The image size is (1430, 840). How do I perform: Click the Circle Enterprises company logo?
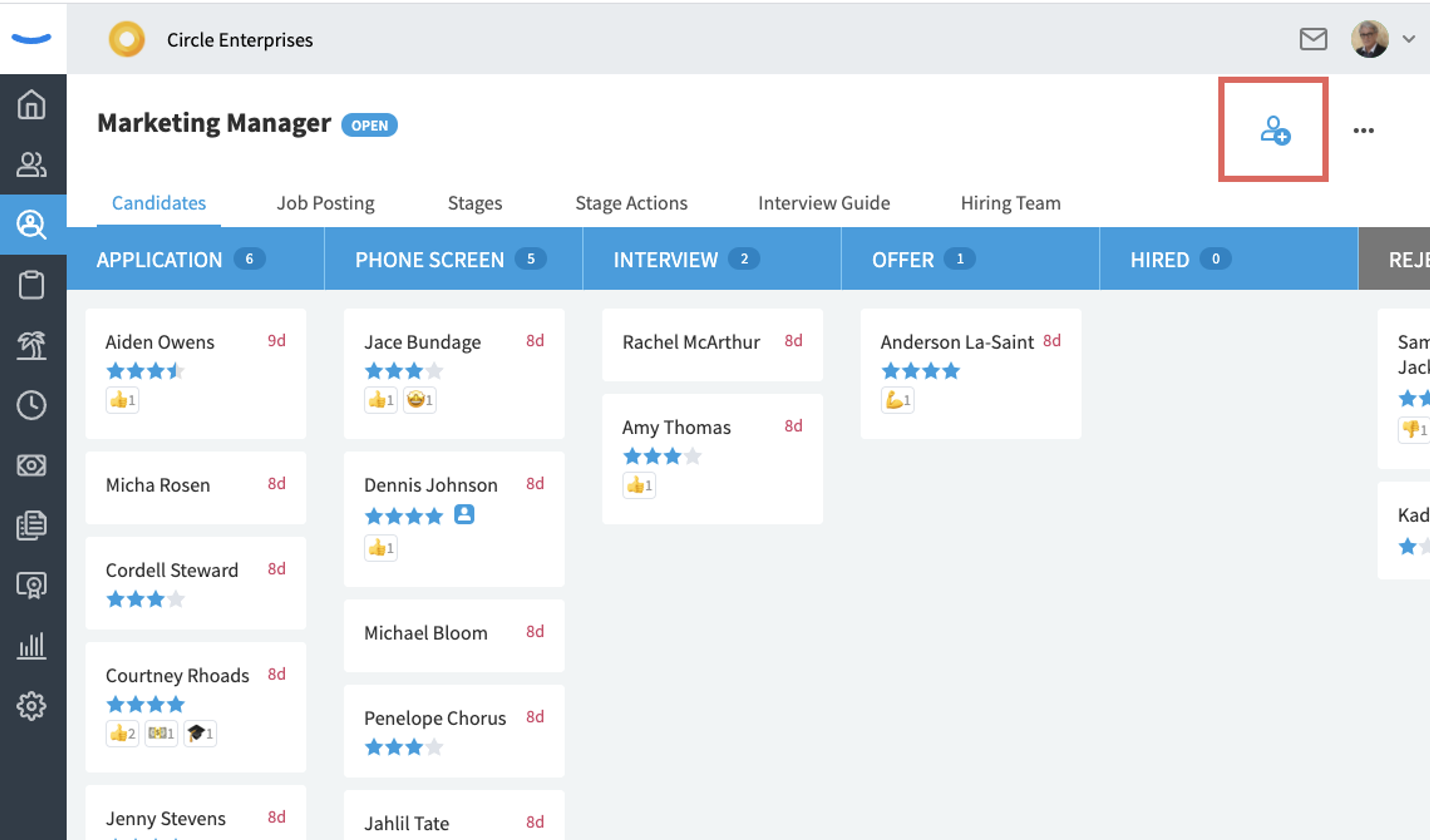[127, 39]
